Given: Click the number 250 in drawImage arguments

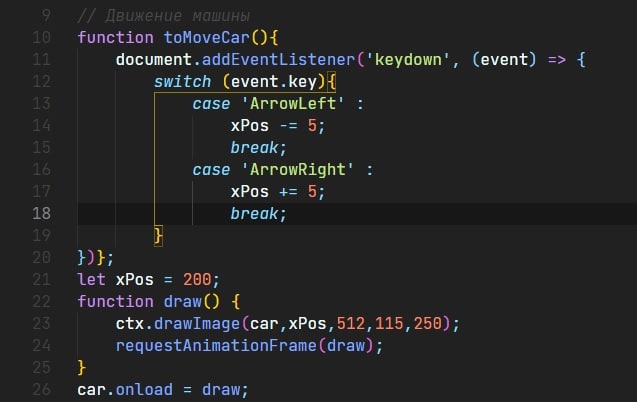Looking at the screenshot, I should click(428, 324).
